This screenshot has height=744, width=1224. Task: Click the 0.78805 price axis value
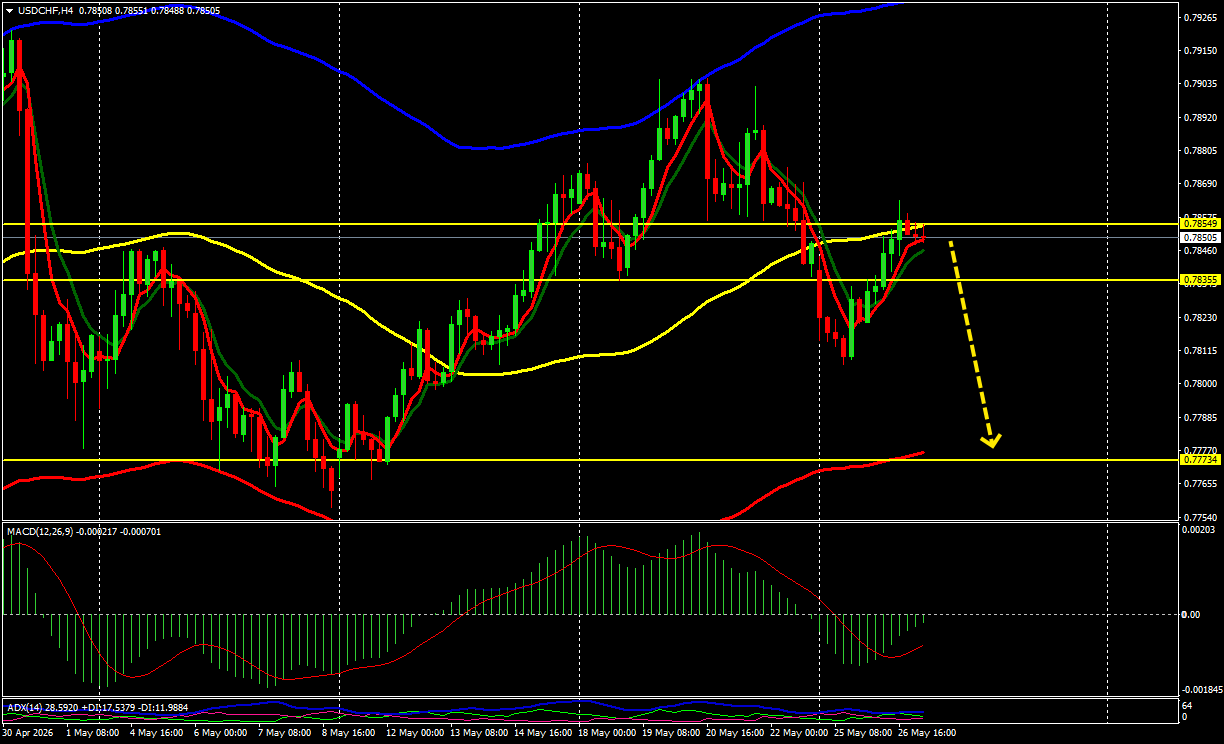tap(1200, 151)
